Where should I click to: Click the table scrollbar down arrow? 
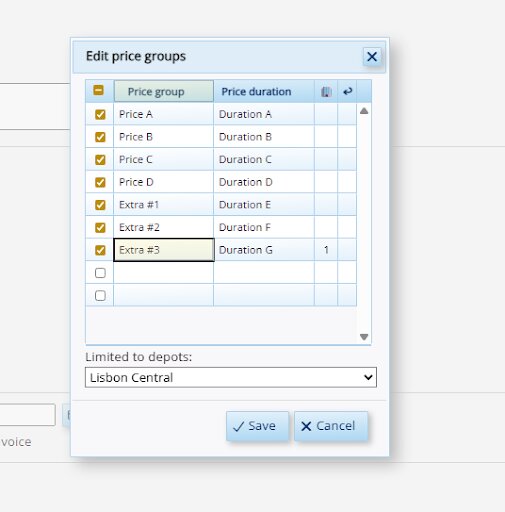point(364,337)
